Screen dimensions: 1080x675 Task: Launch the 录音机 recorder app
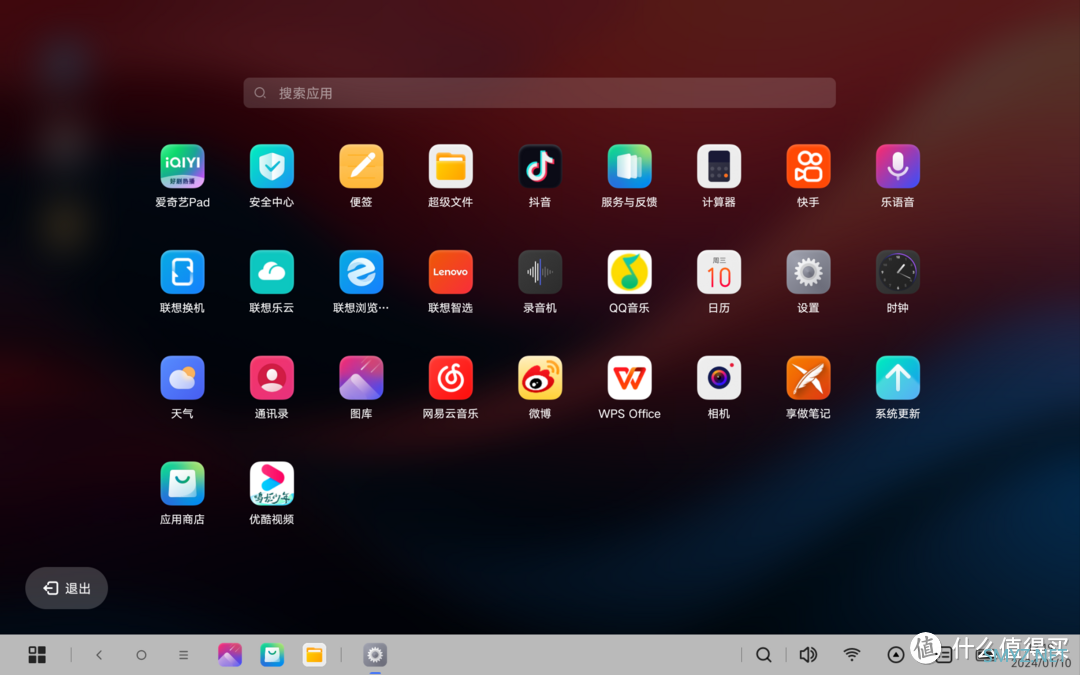tap(540, 272)
